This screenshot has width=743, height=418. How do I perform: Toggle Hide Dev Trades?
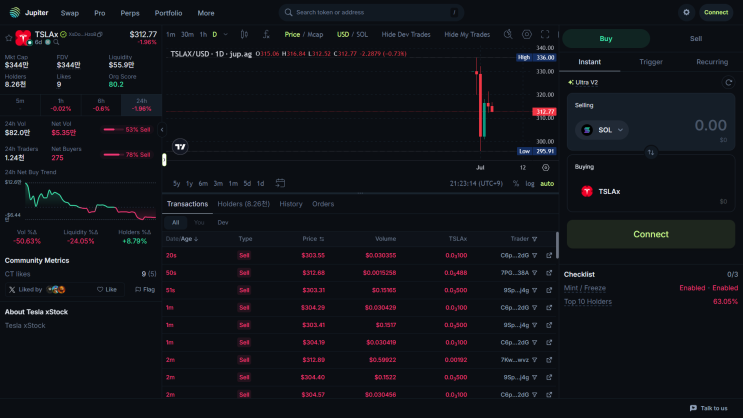[406, 35]
